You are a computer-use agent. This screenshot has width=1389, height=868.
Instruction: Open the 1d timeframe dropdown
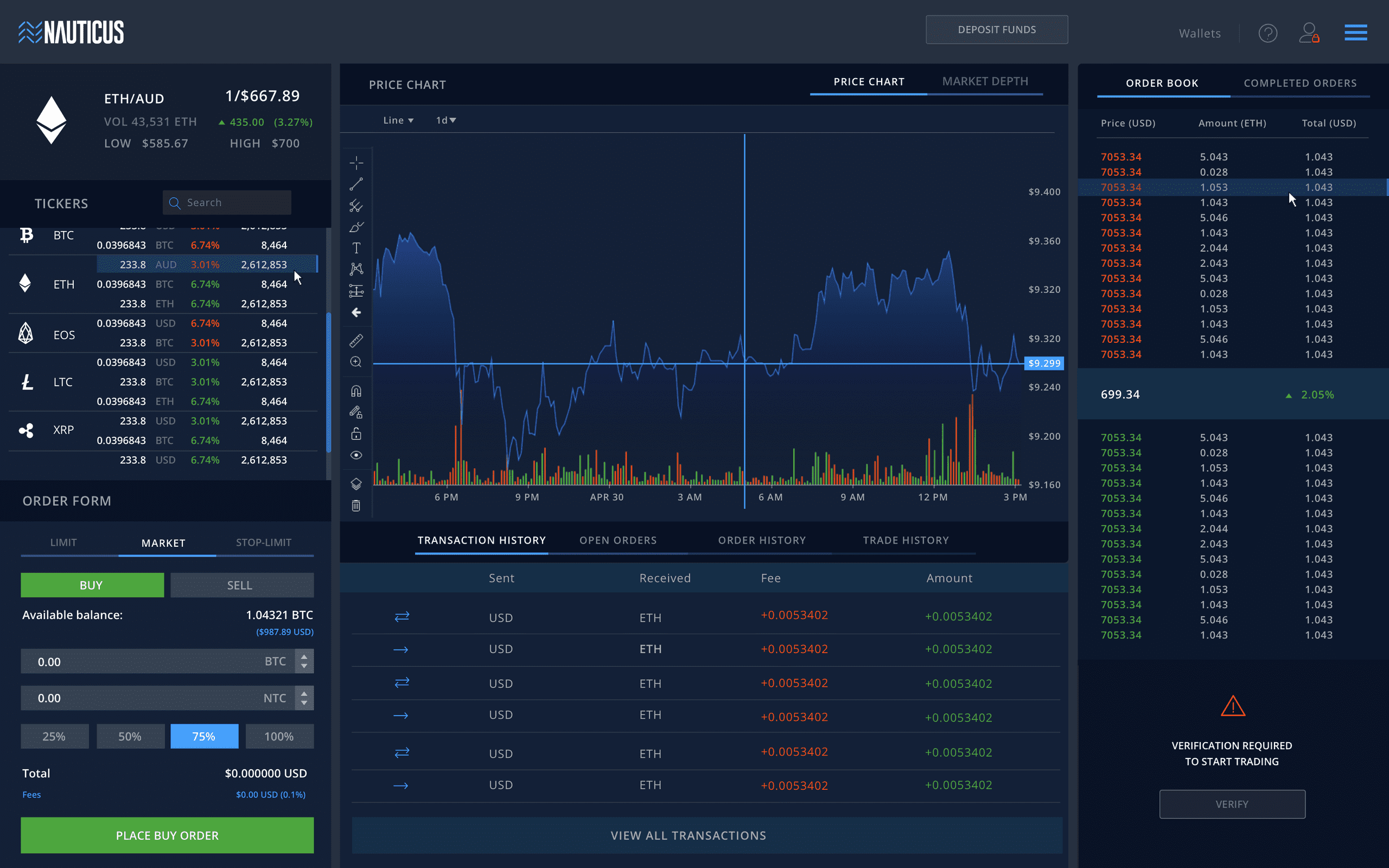click(445, 120)
